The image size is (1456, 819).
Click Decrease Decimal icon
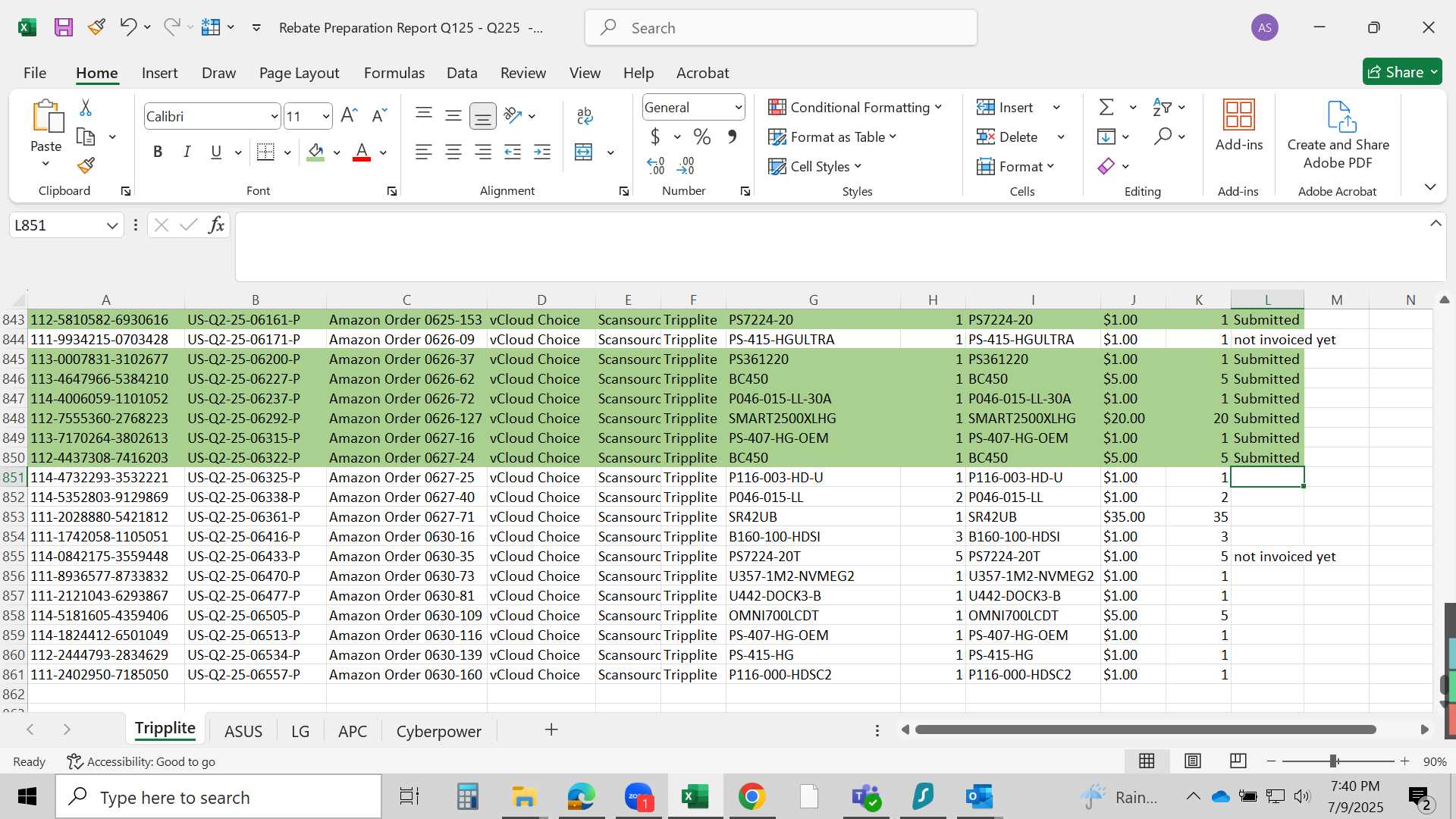tap(686, 165)
